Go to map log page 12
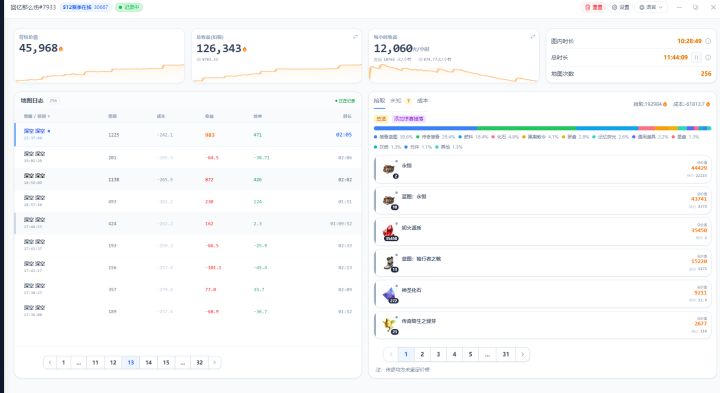 (113, 362)
